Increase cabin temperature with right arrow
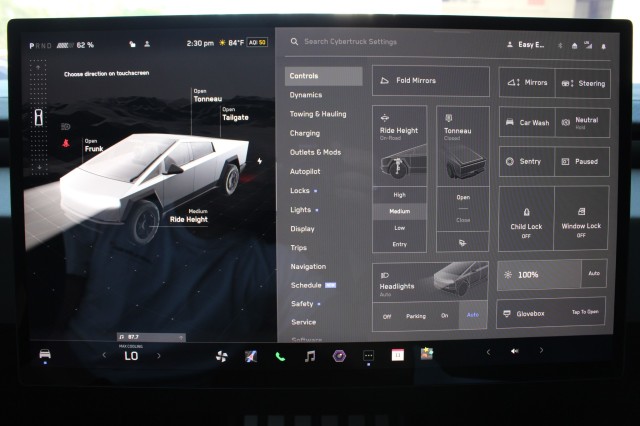640x426 pixels. tap(158, 355)
